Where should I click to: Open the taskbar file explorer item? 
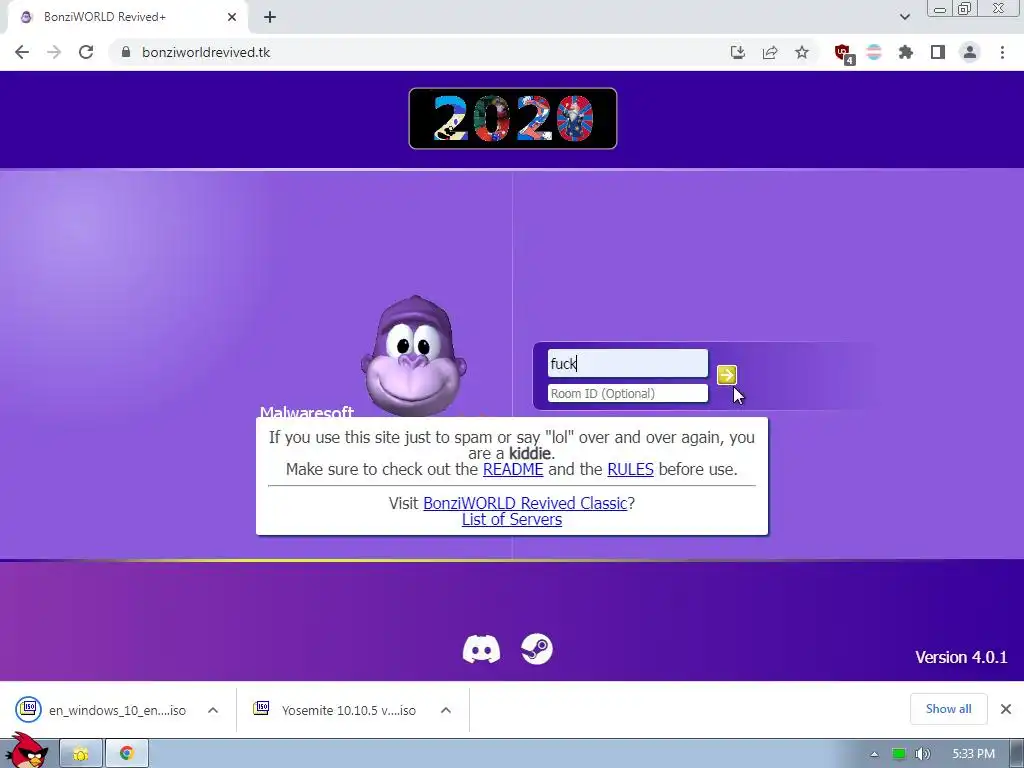pos(81,754)
